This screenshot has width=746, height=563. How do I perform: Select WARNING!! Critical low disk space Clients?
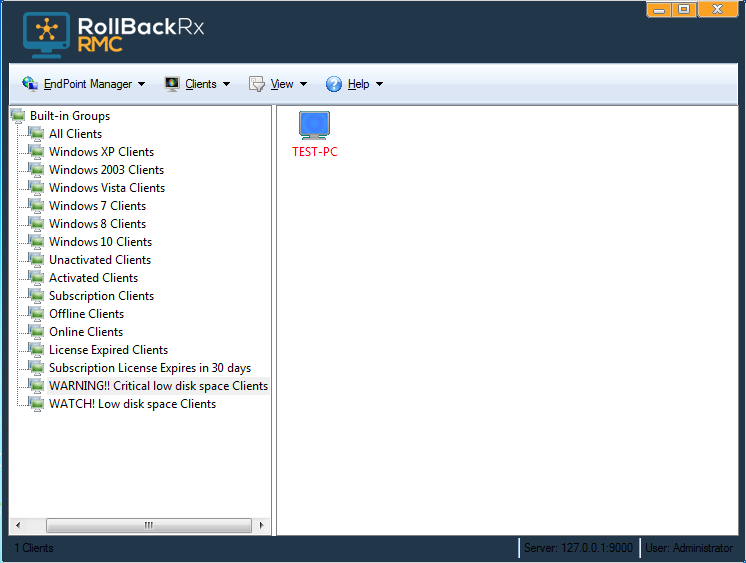[158, 386]
